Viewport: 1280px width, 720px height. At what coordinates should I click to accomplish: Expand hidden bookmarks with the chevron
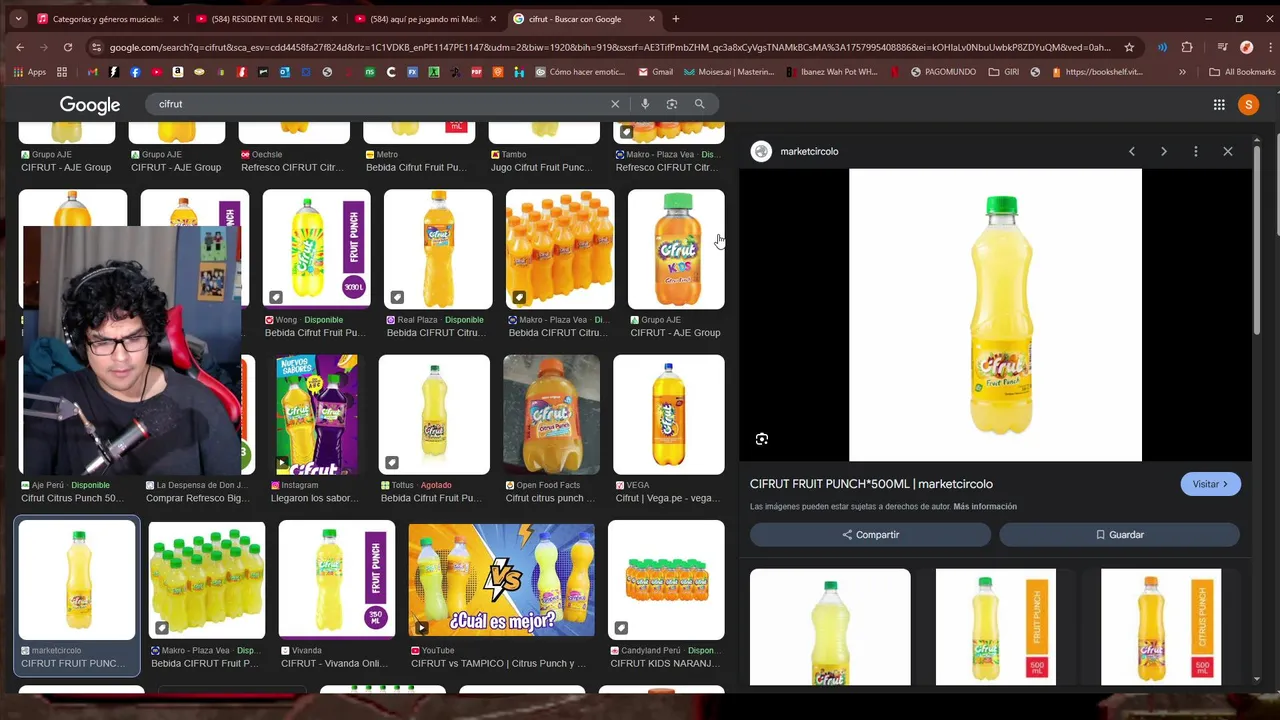pyautogui.click(x=1182, y=72)
